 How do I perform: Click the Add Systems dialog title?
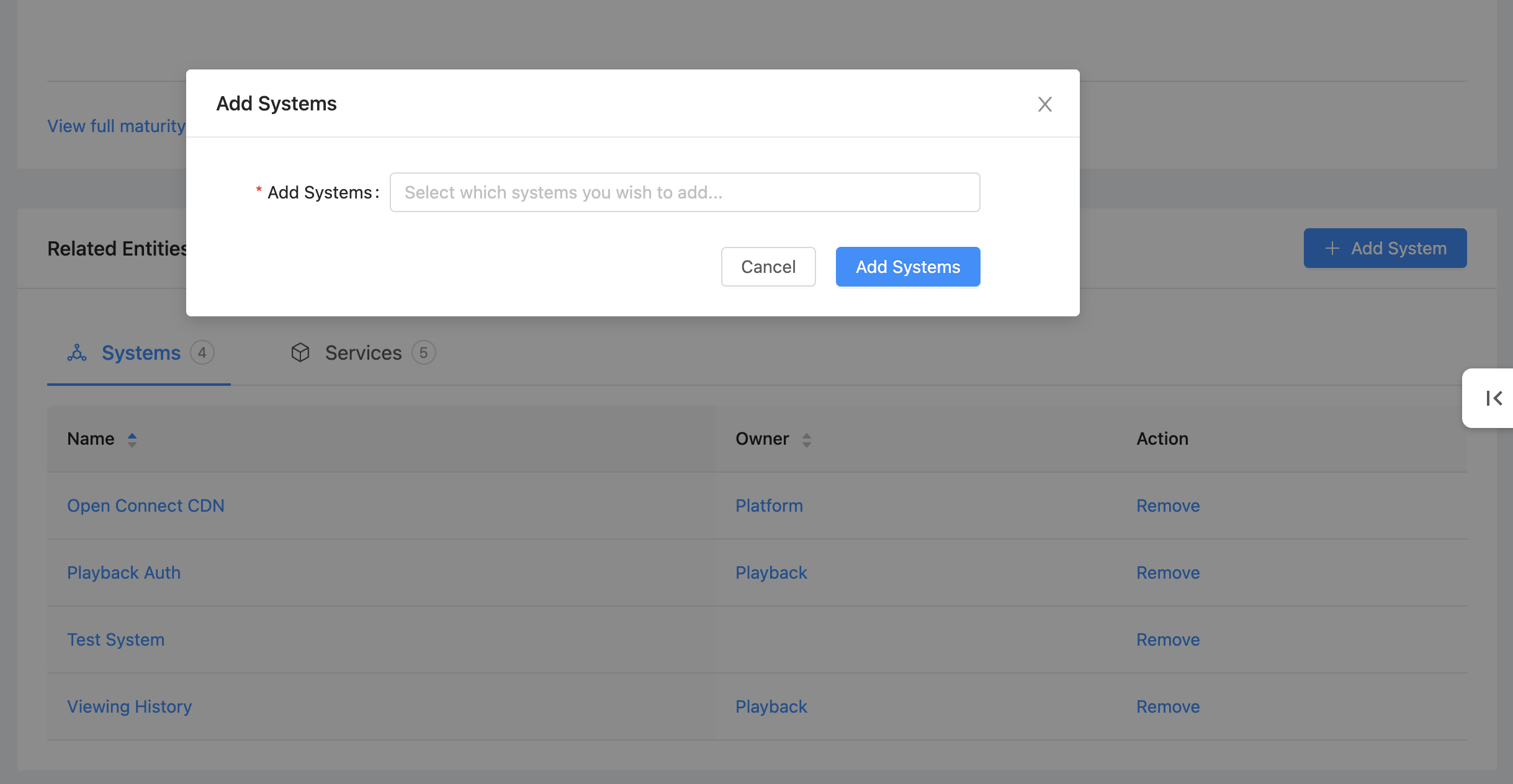pyautogui.click(x=276, y=104)
